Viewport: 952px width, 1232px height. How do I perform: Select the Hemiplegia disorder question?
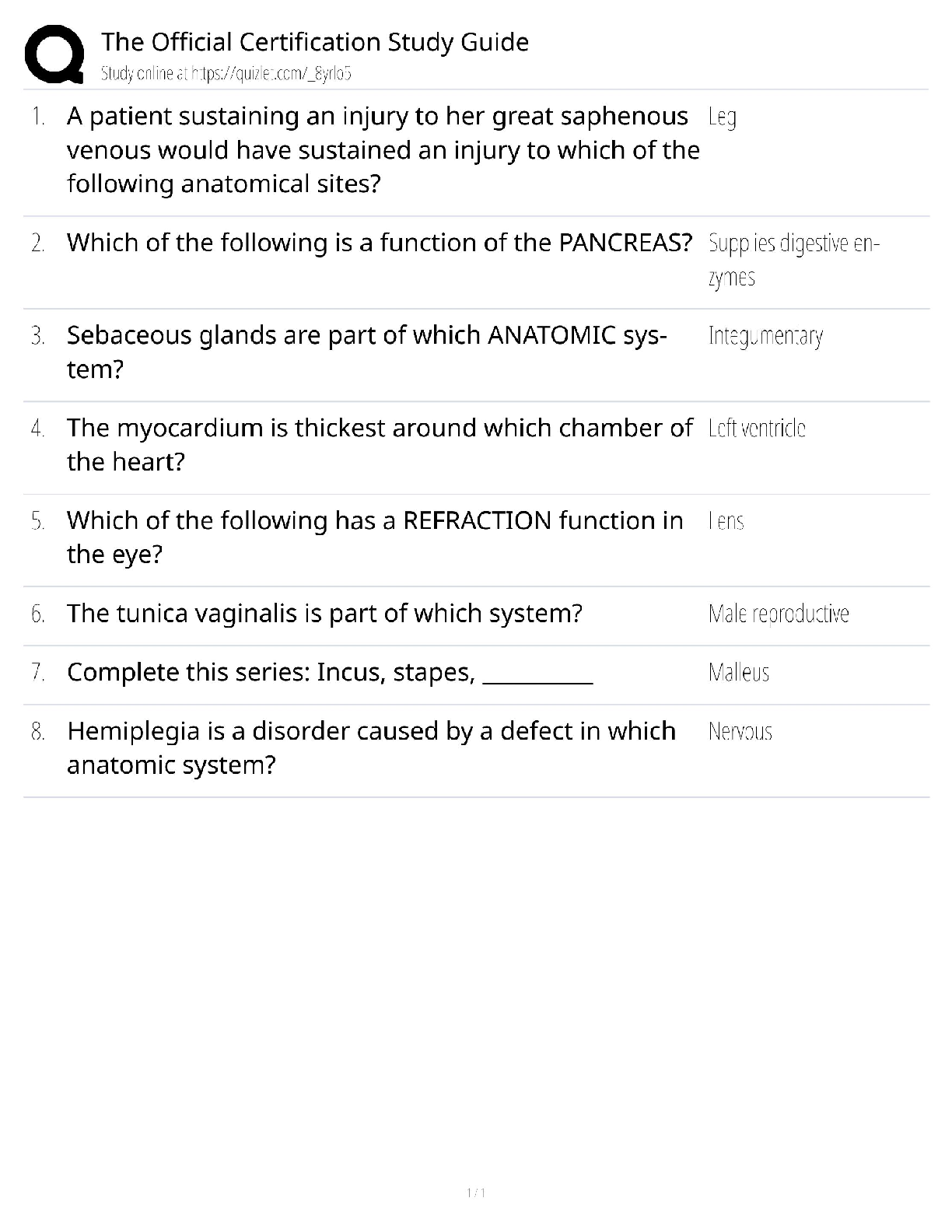coord(371,747)
